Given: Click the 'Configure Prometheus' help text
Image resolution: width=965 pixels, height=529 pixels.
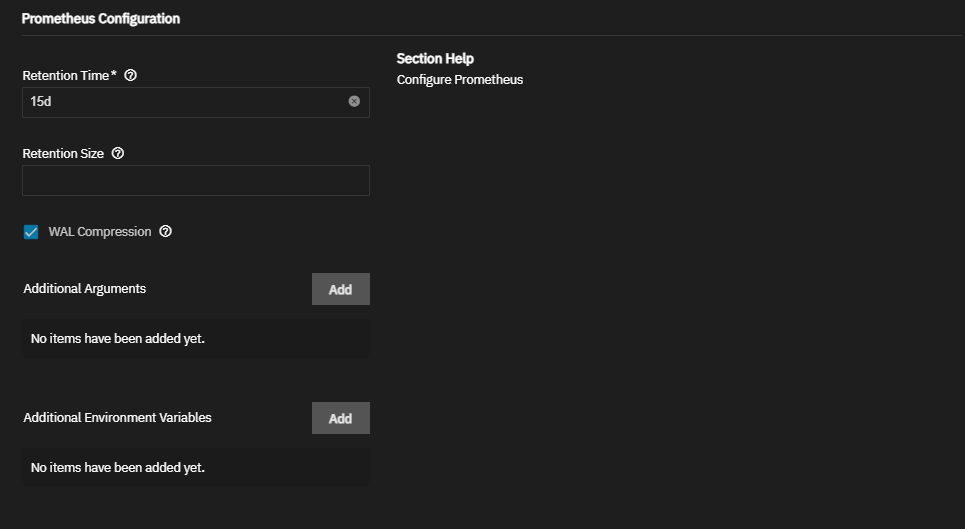Looking at the screenshot, I should [x=460, y=80].
